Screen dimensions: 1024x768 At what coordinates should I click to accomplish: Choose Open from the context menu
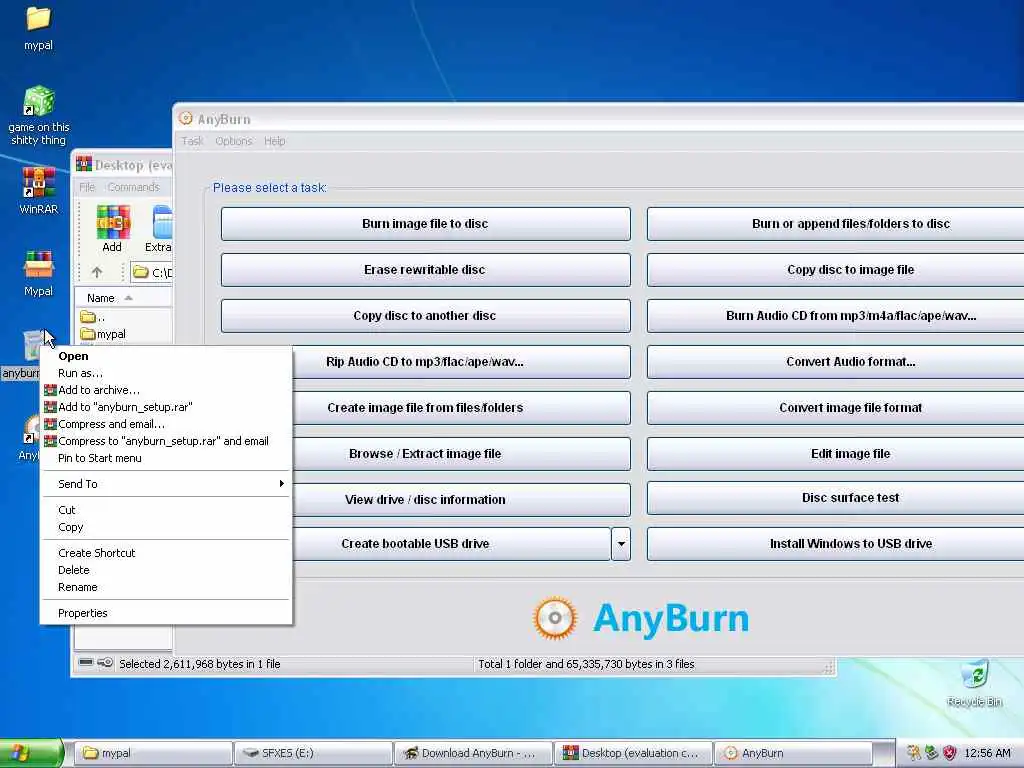[166, 356]
